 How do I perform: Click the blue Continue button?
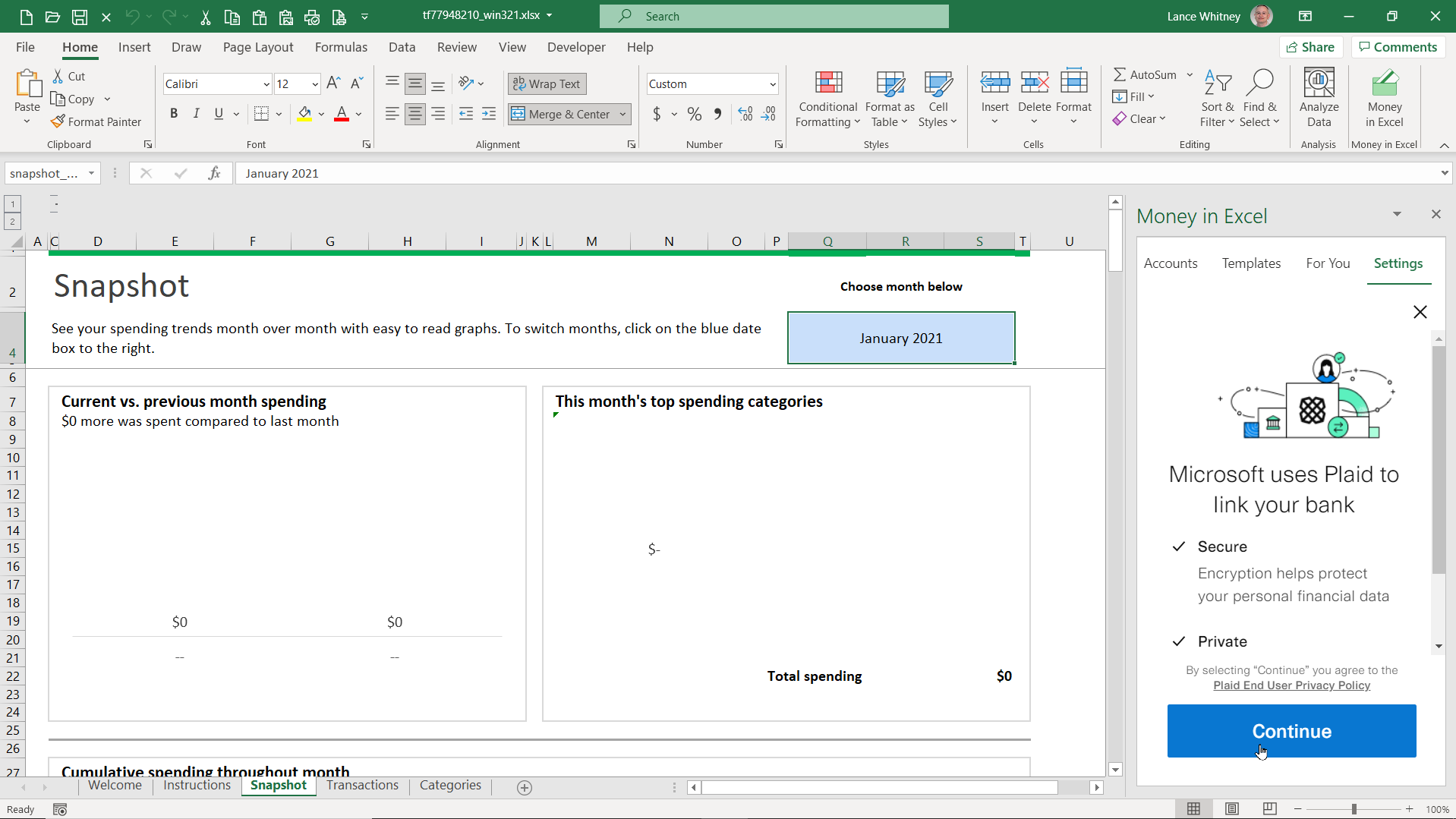tap(1291, 731)
